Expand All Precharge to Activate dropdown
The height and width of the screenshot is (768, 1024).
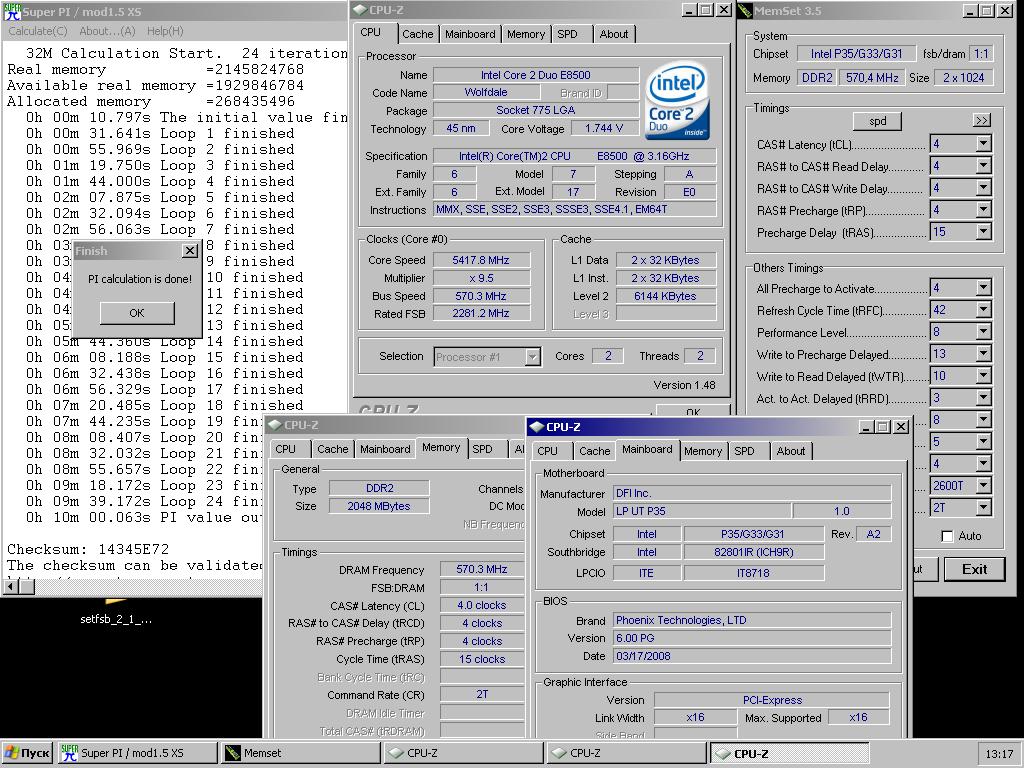coord(983,287)
